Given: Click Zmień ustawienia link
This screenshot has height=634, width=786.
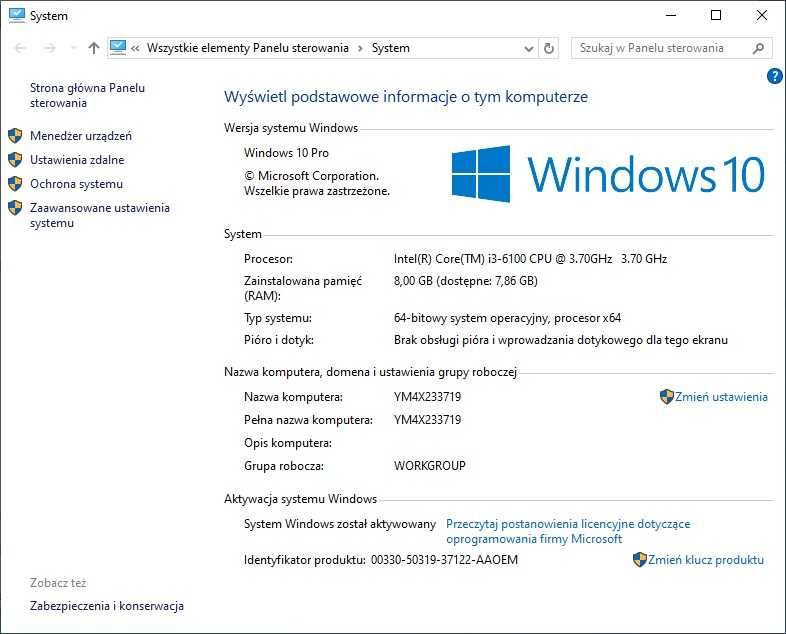Looking at the screenshot, I should click(x=721, y=397).
